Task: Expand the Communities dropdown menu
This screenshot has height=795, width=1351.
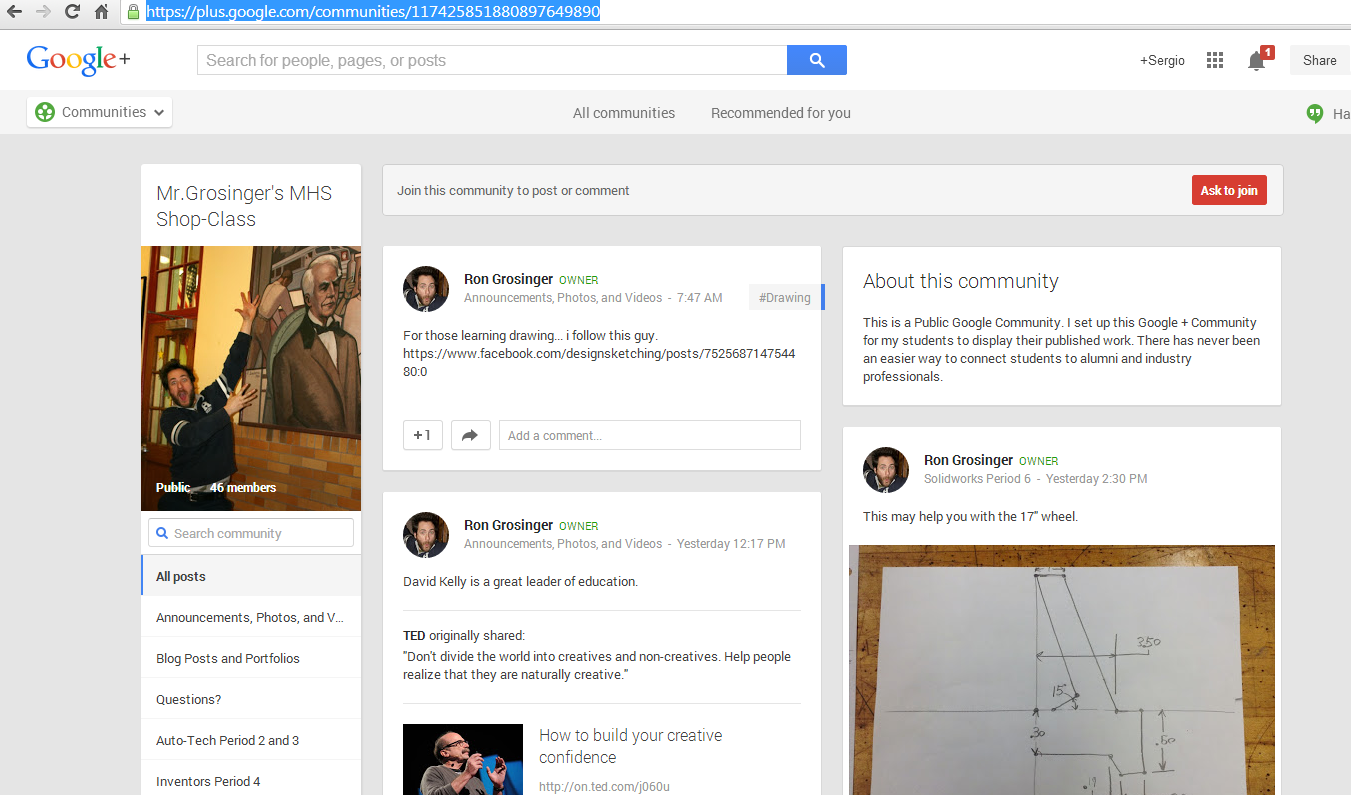Action: (100, 112)
